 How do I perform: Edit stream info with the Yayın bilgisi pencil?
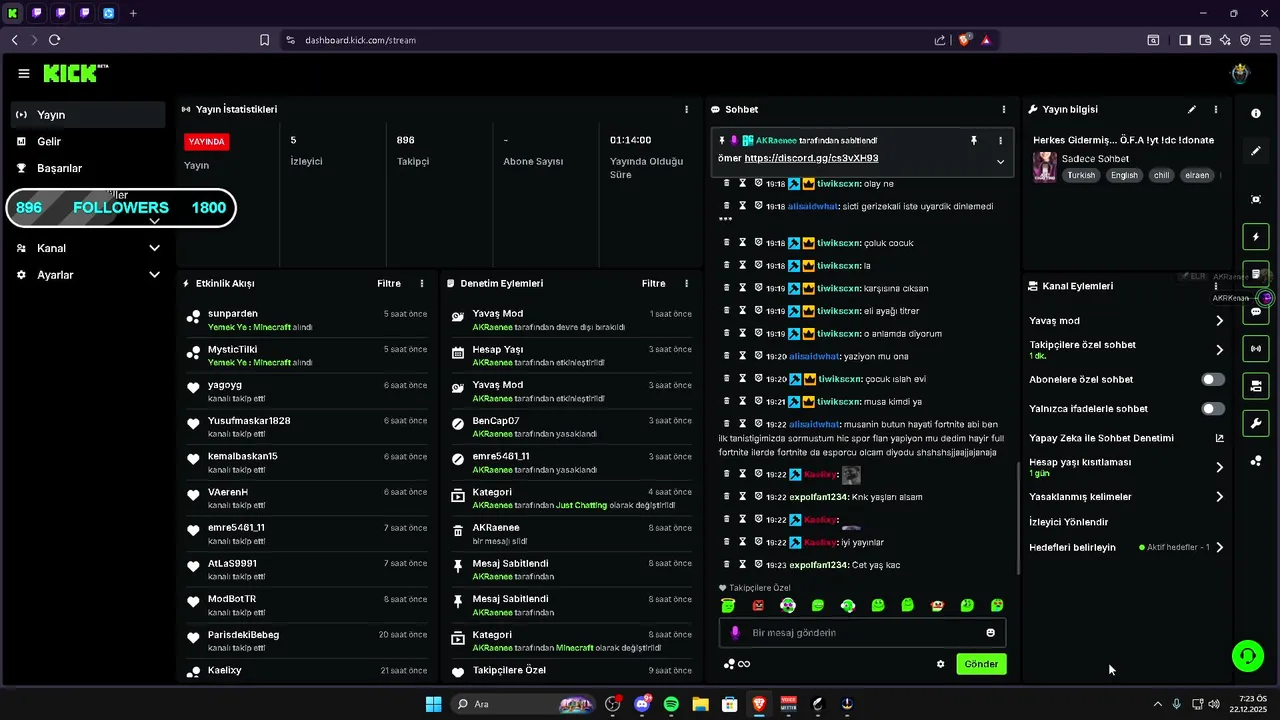pyautogui.click(x=1191, y=109)
